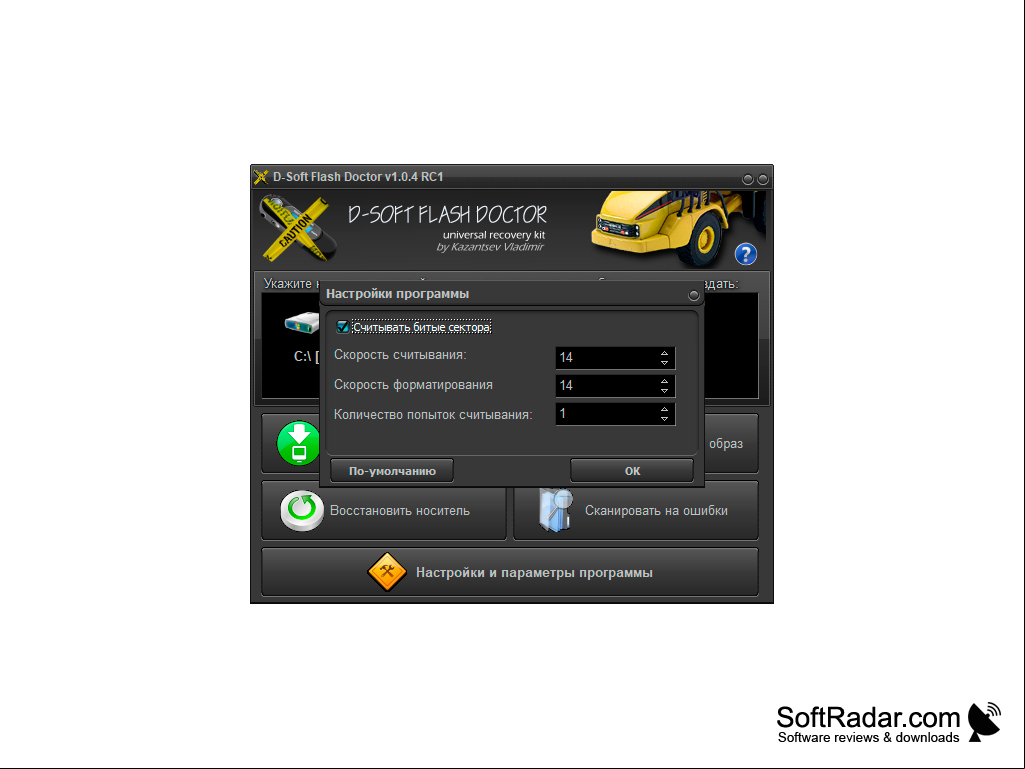Click the Количество попыток считывания input field
This screenshot has height=769, width=1025.
tap(615, 414)
